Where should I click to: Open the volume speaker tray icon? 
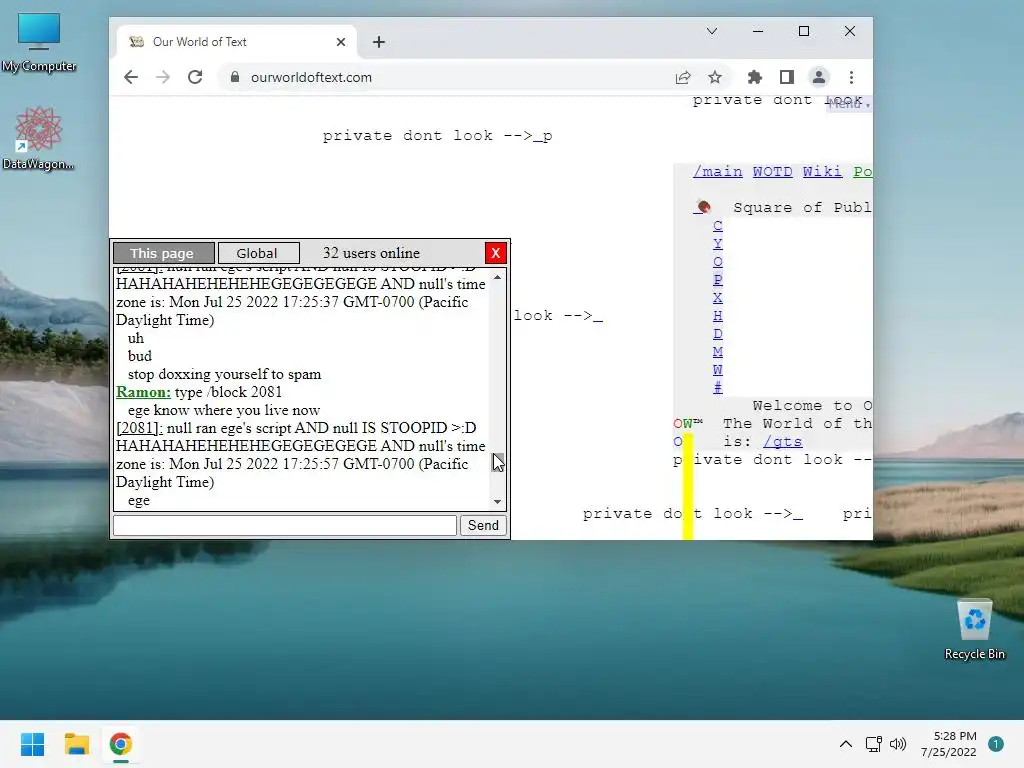pos(898,744)
